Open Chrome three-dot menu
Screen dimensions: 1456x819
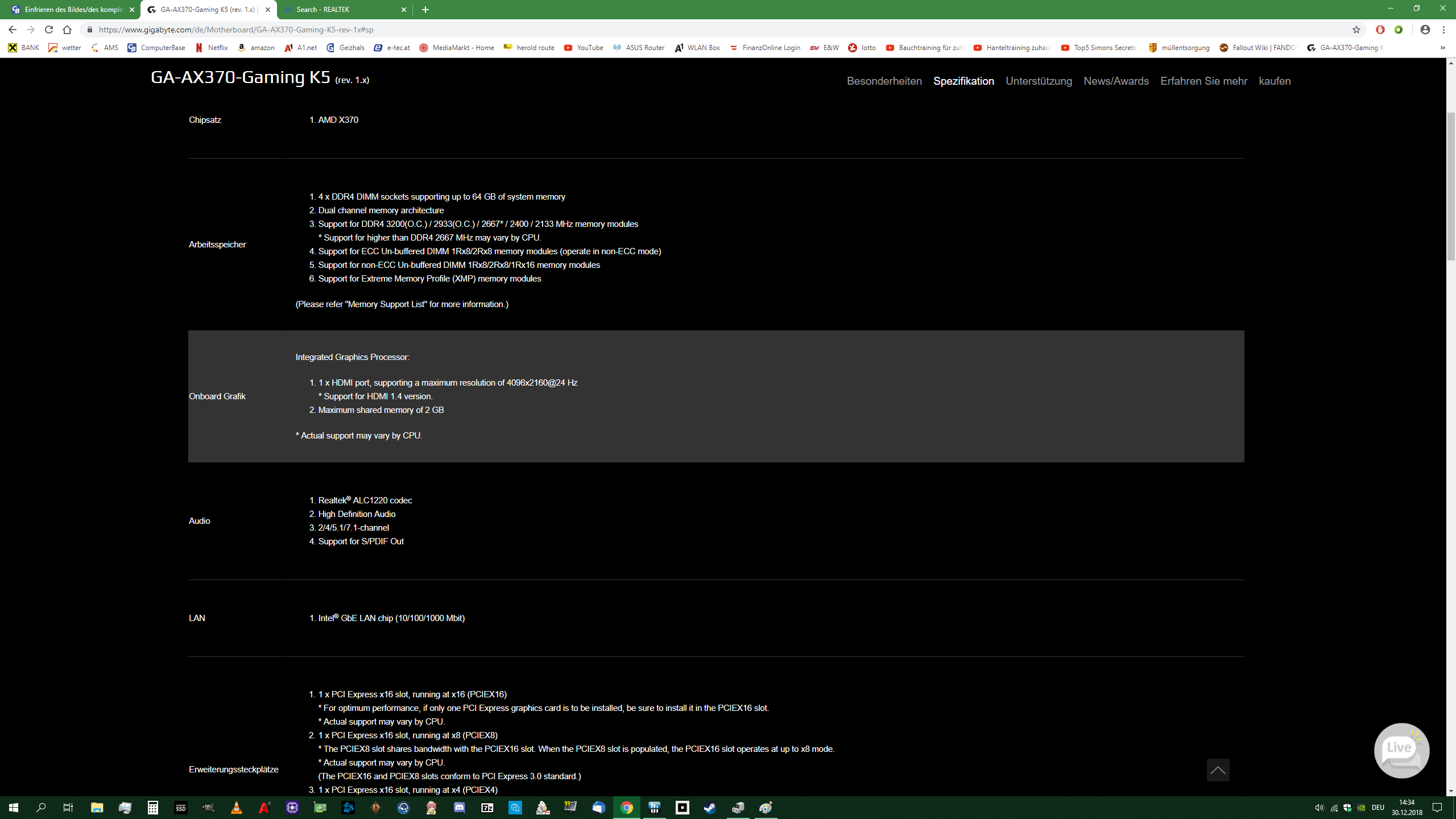(1444, 30)
